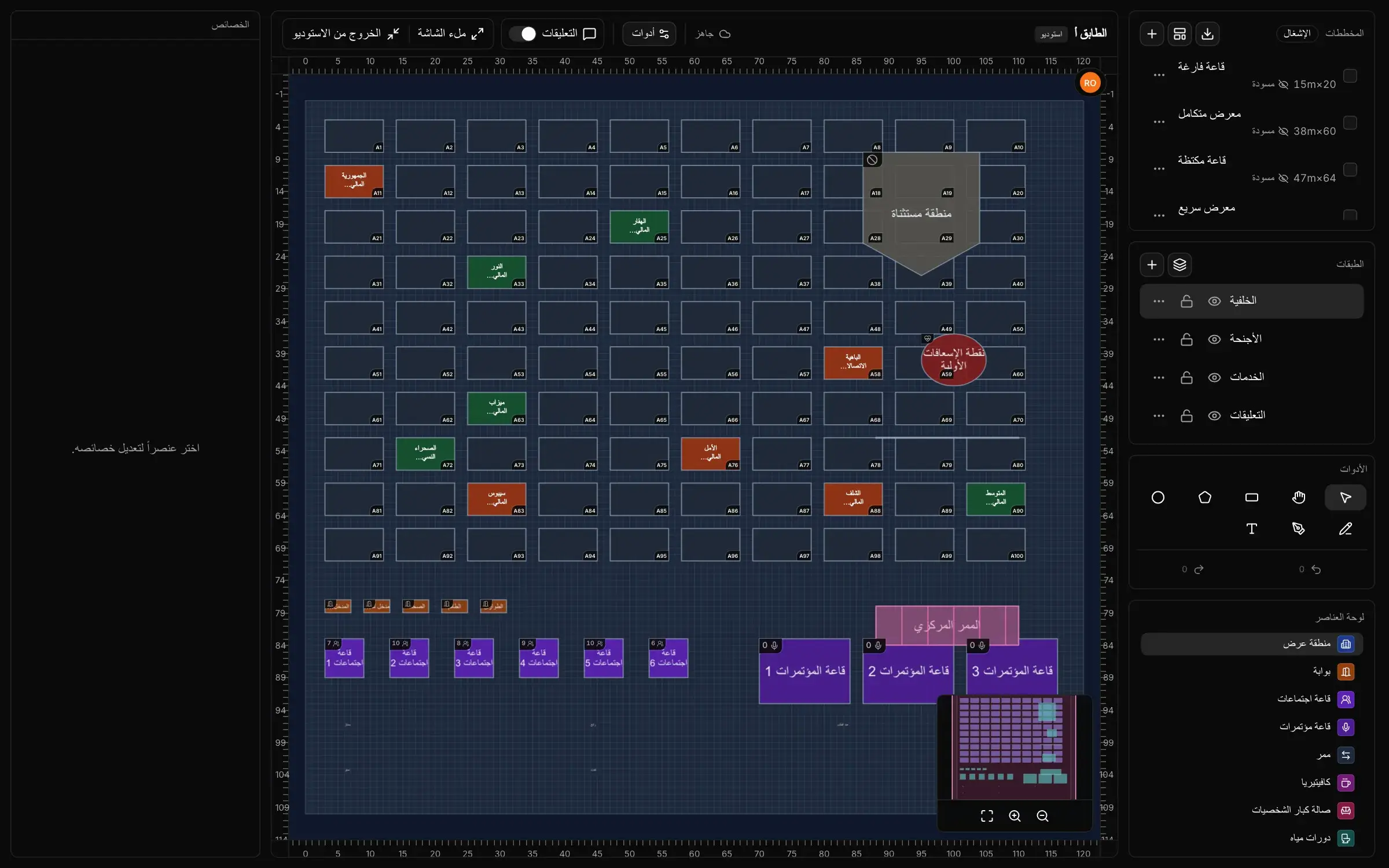
Task: Select the circle shape tool
Action: coord(1158,498)
